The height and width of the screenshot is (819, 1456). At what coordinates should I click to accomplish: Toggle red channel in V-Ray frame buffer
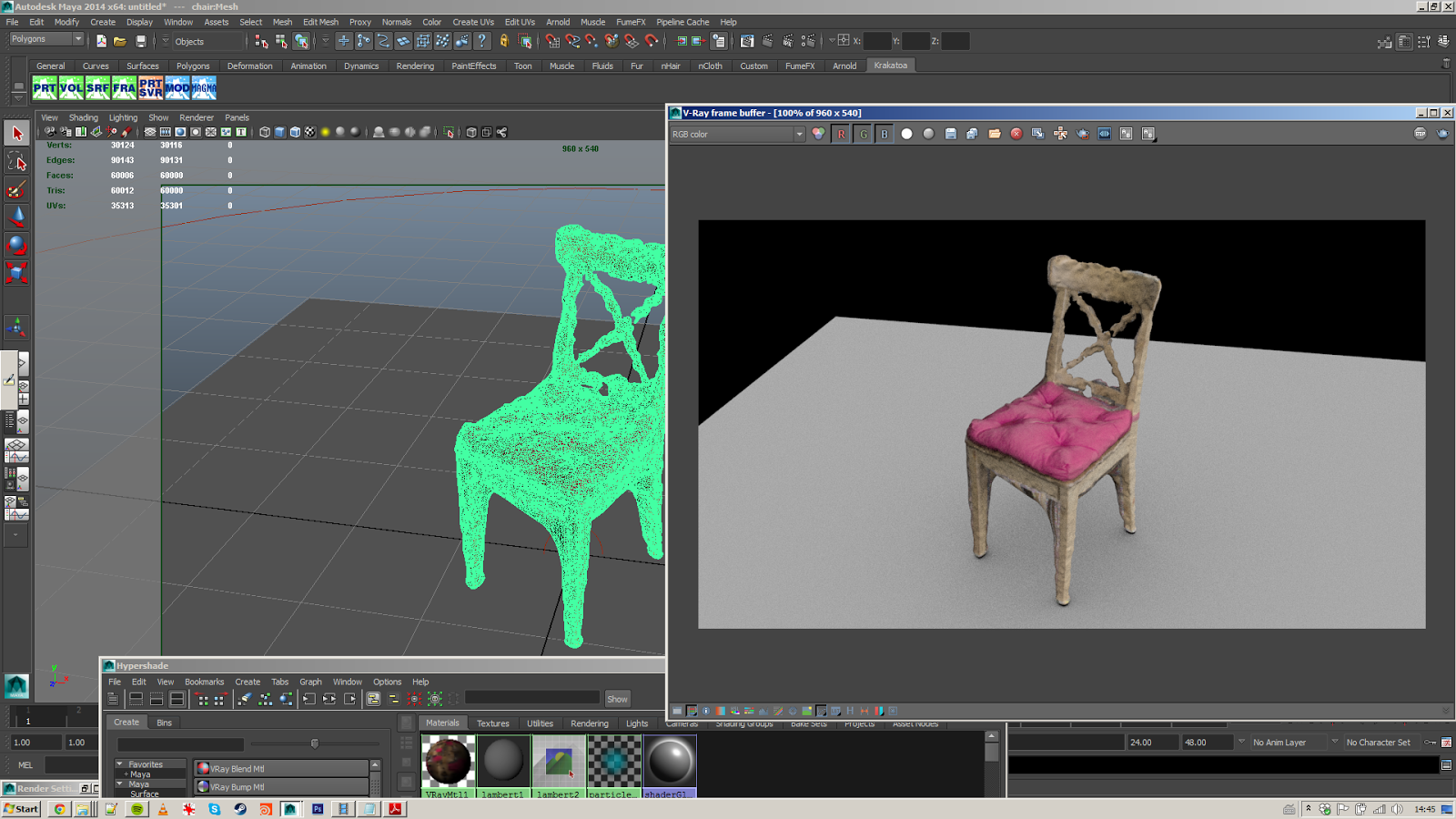[x=841, y=134]
